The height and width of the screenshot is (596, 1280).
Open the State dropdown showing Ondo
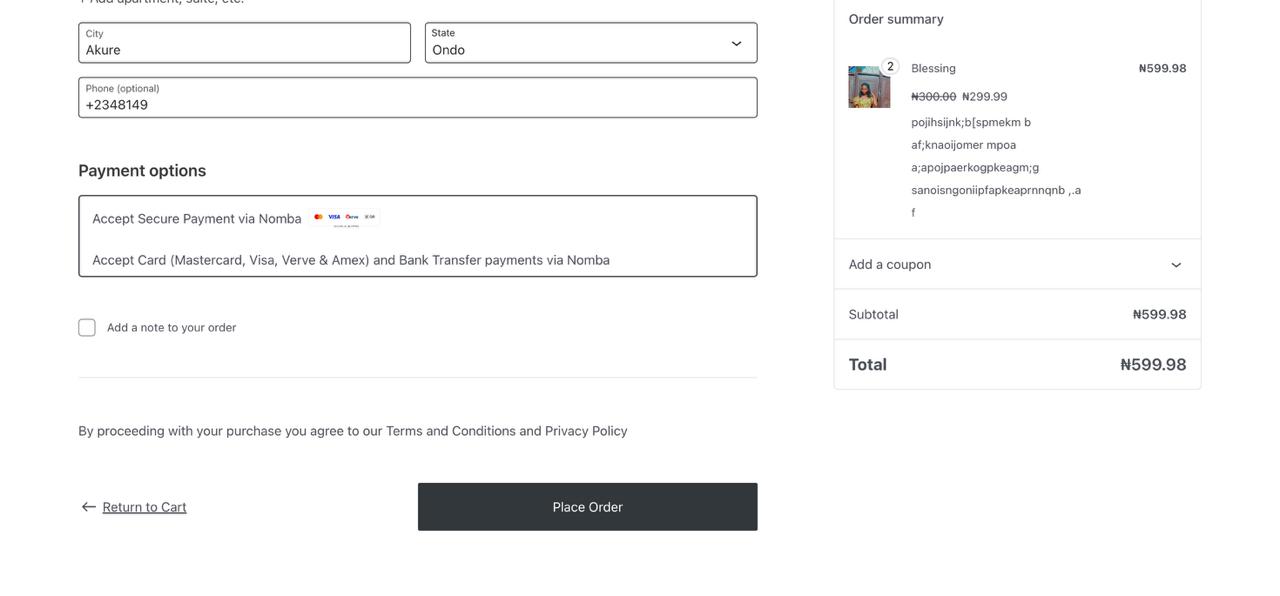(x=590, y=42)
